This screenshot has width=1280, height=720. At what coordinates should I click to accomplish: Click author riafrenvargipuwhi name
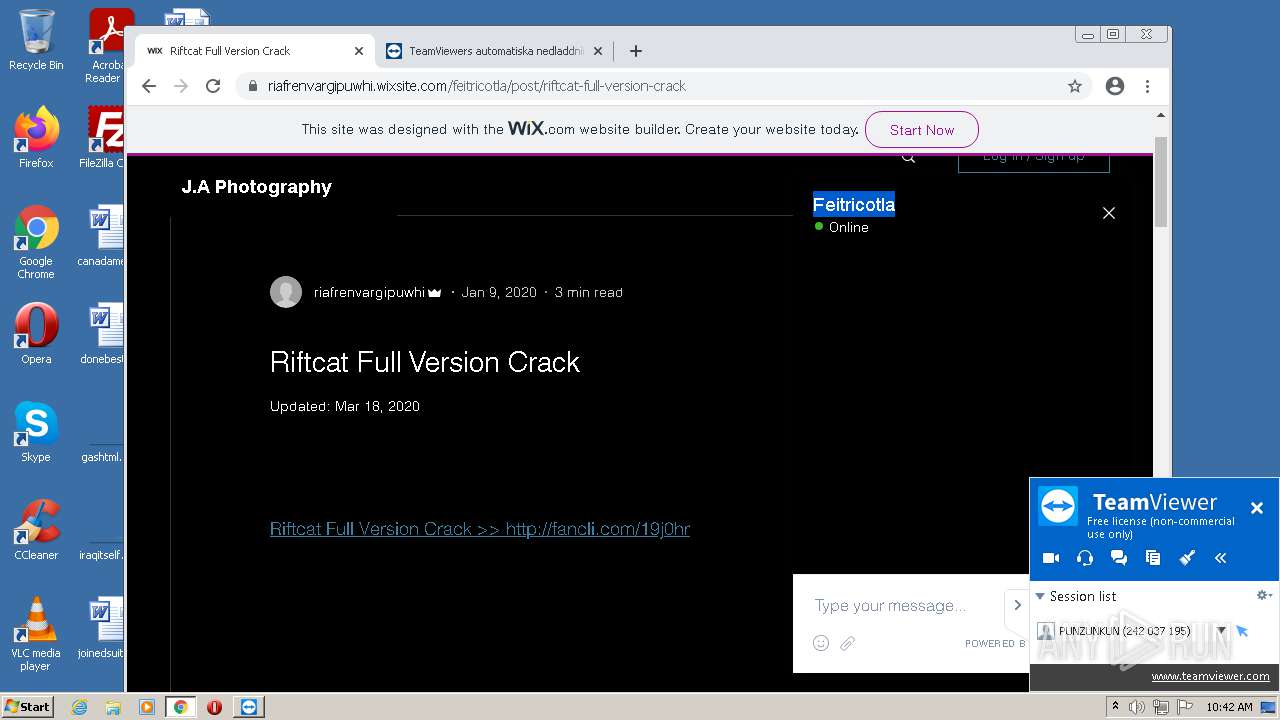click(369, 292)
